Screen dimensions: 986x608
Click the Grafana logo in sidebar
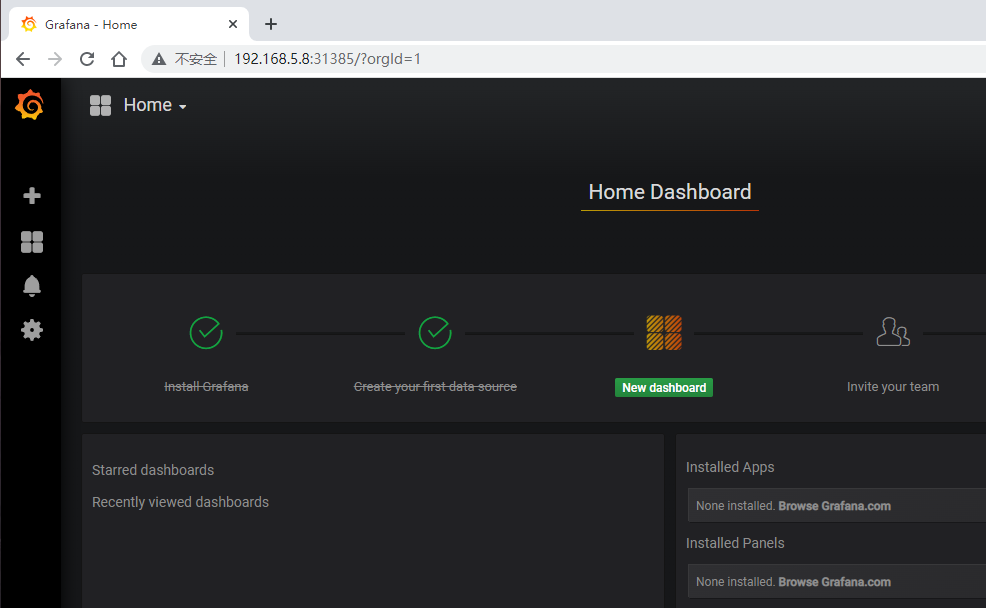click(x=30, y=105)
